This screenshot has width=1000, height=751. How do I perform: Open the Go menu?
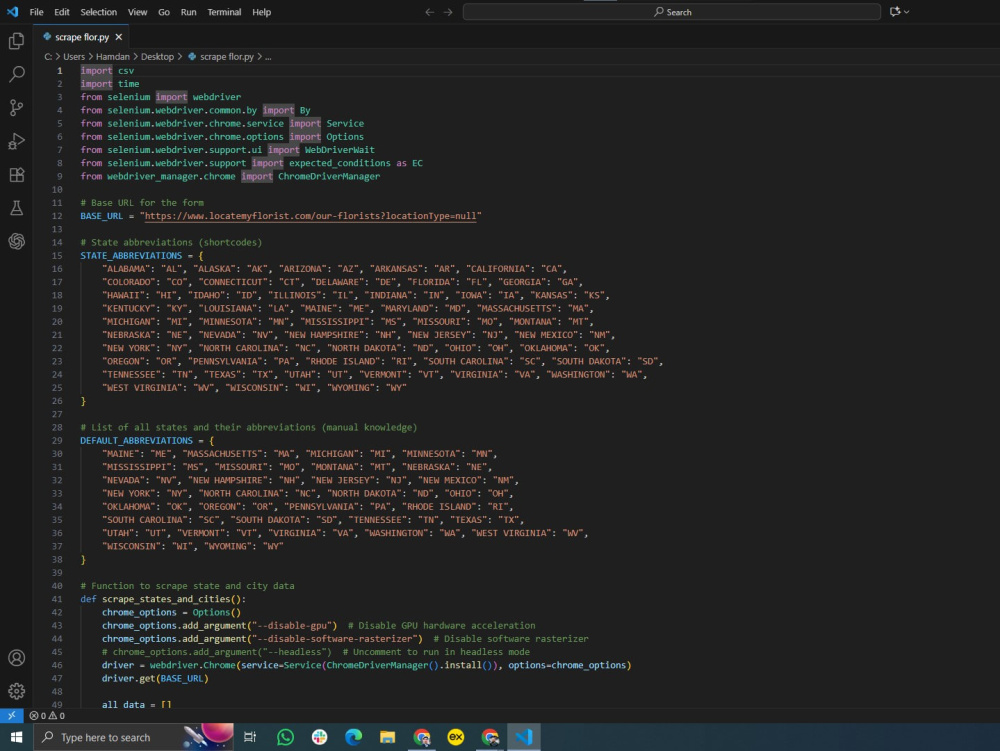(164, 12)
